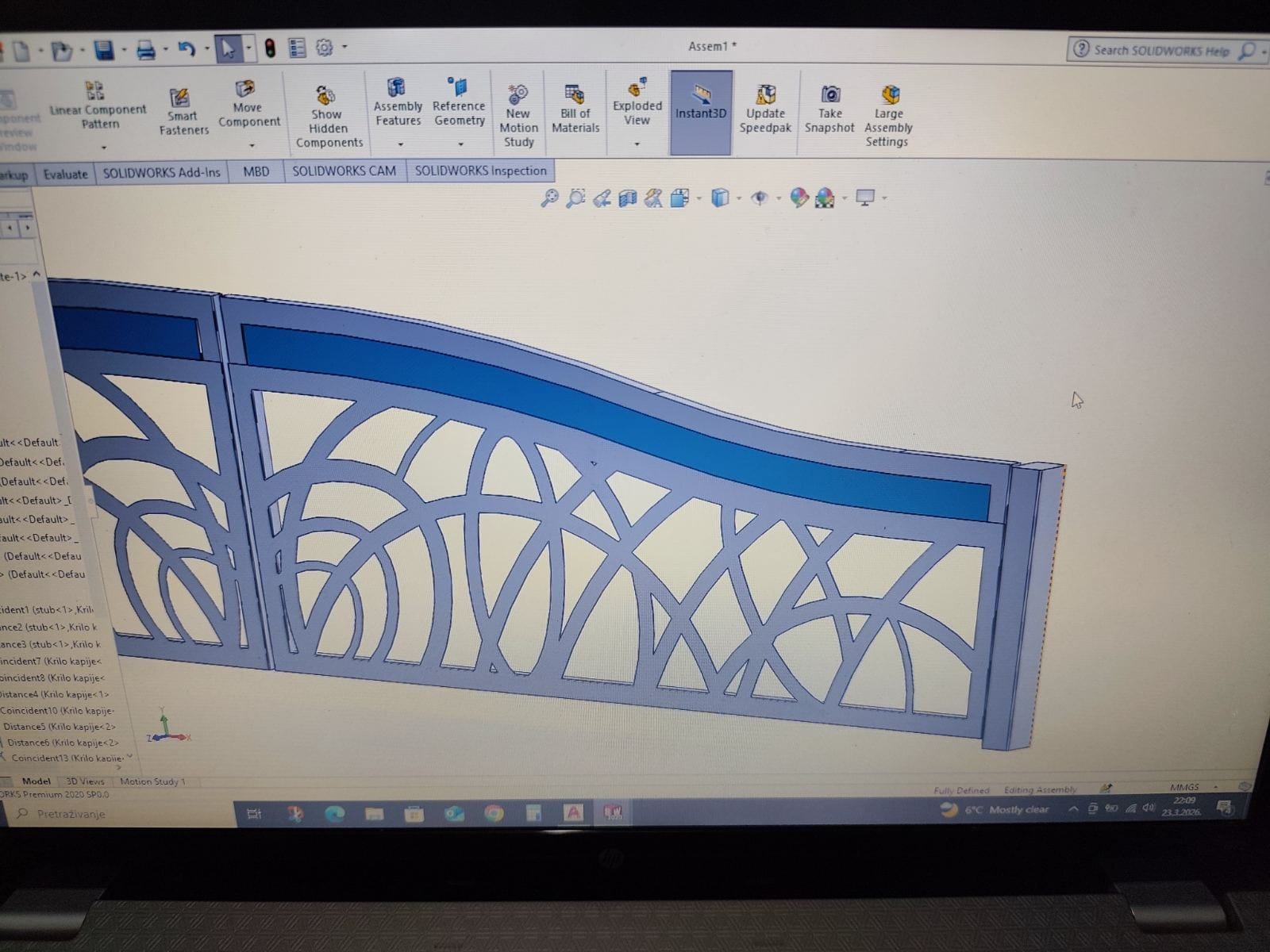Activate the Select cursor tool
Viewport: 1270px width, 952px height.
coord(228,49)
